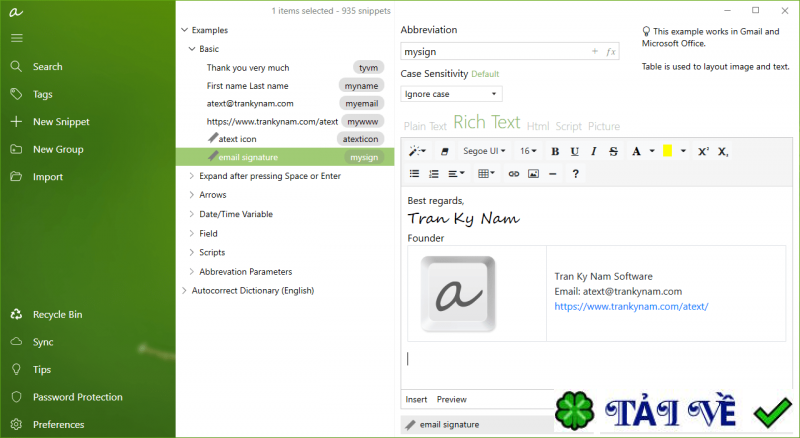Screen dimensions: 800x438
Task: Collapse the Examples group
Action: 185,30
